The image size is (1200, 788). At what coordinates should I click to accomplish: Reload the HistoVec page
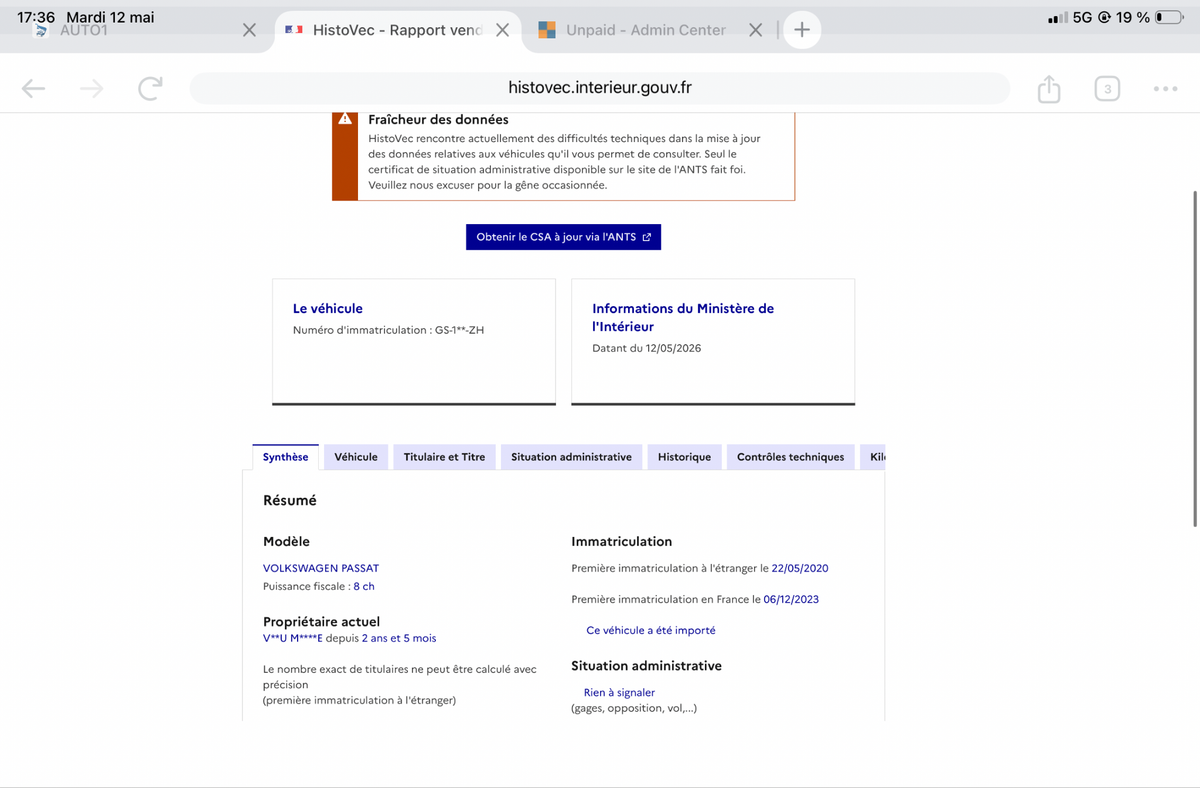[x=150, y=89]
